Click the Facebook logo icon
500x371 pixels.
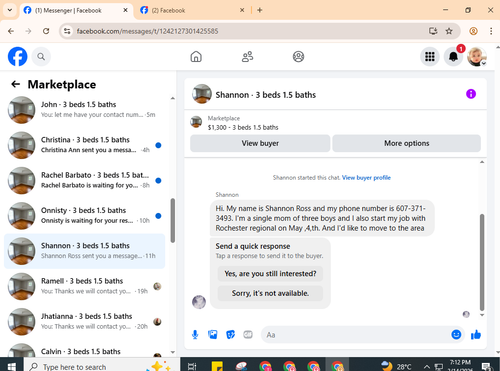pos(18,56)
